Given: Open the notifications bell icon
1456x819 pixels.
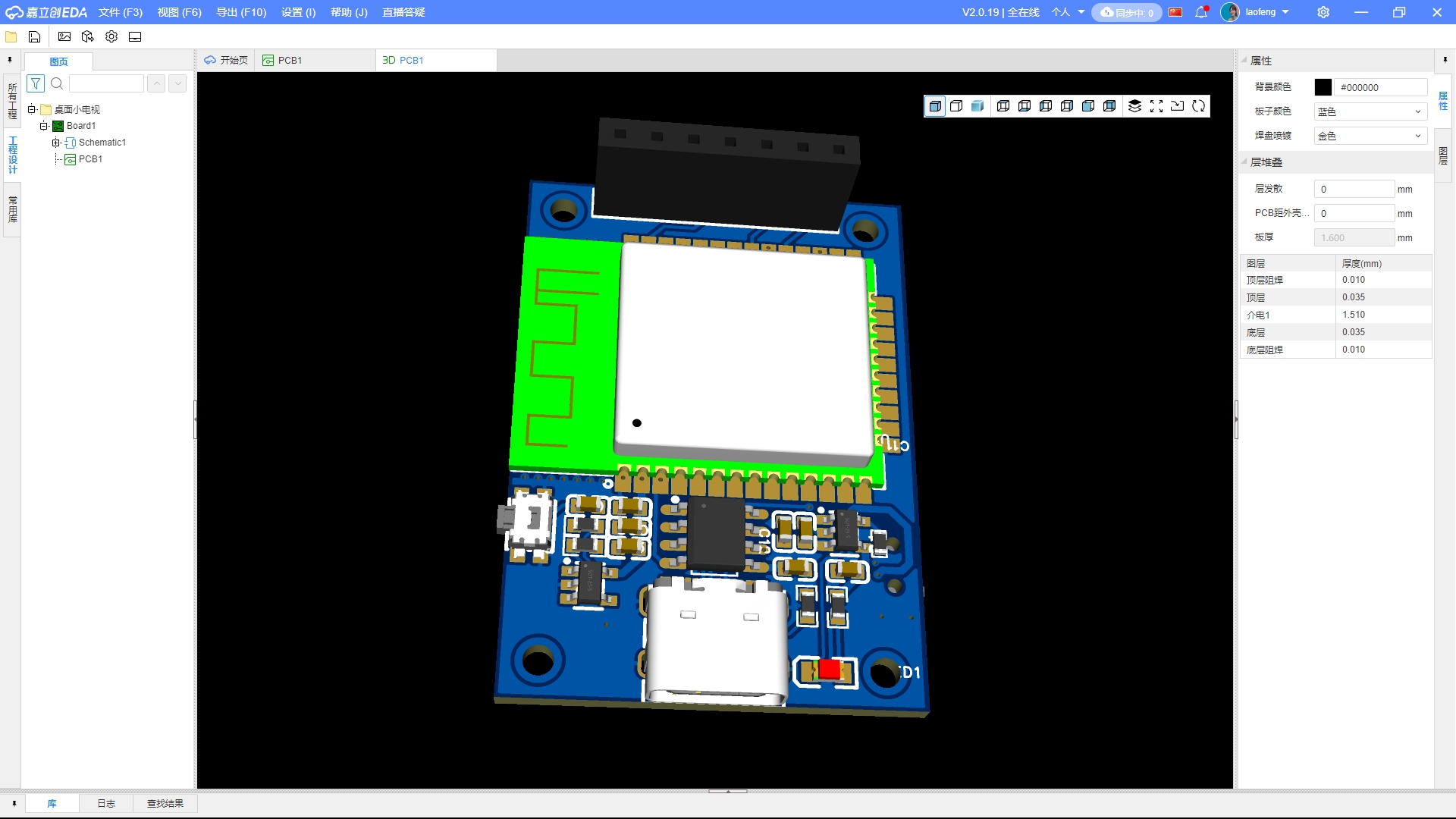Looking at the screenshot, I should click(x=1201, y=12).
